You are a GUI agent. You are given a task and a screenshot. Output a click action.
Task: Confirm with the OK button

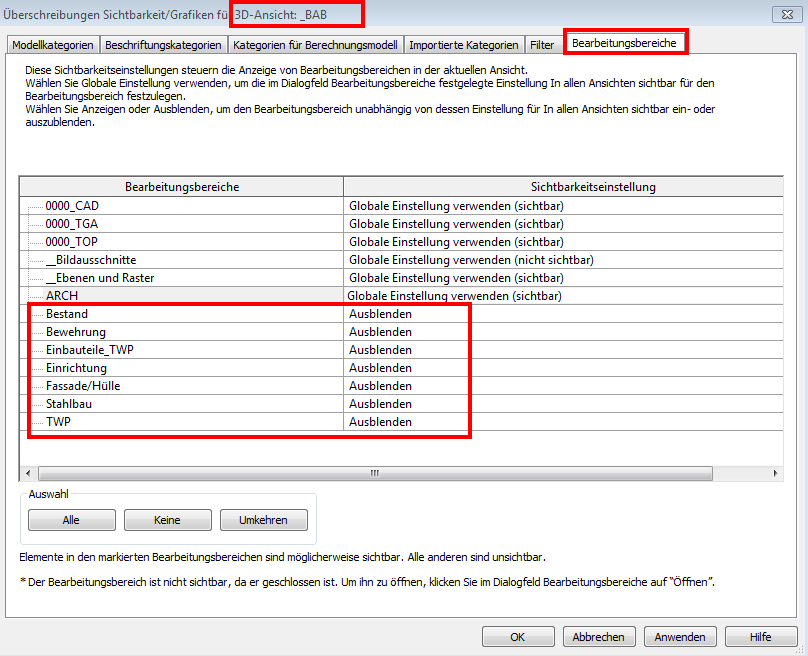point(517,637)
